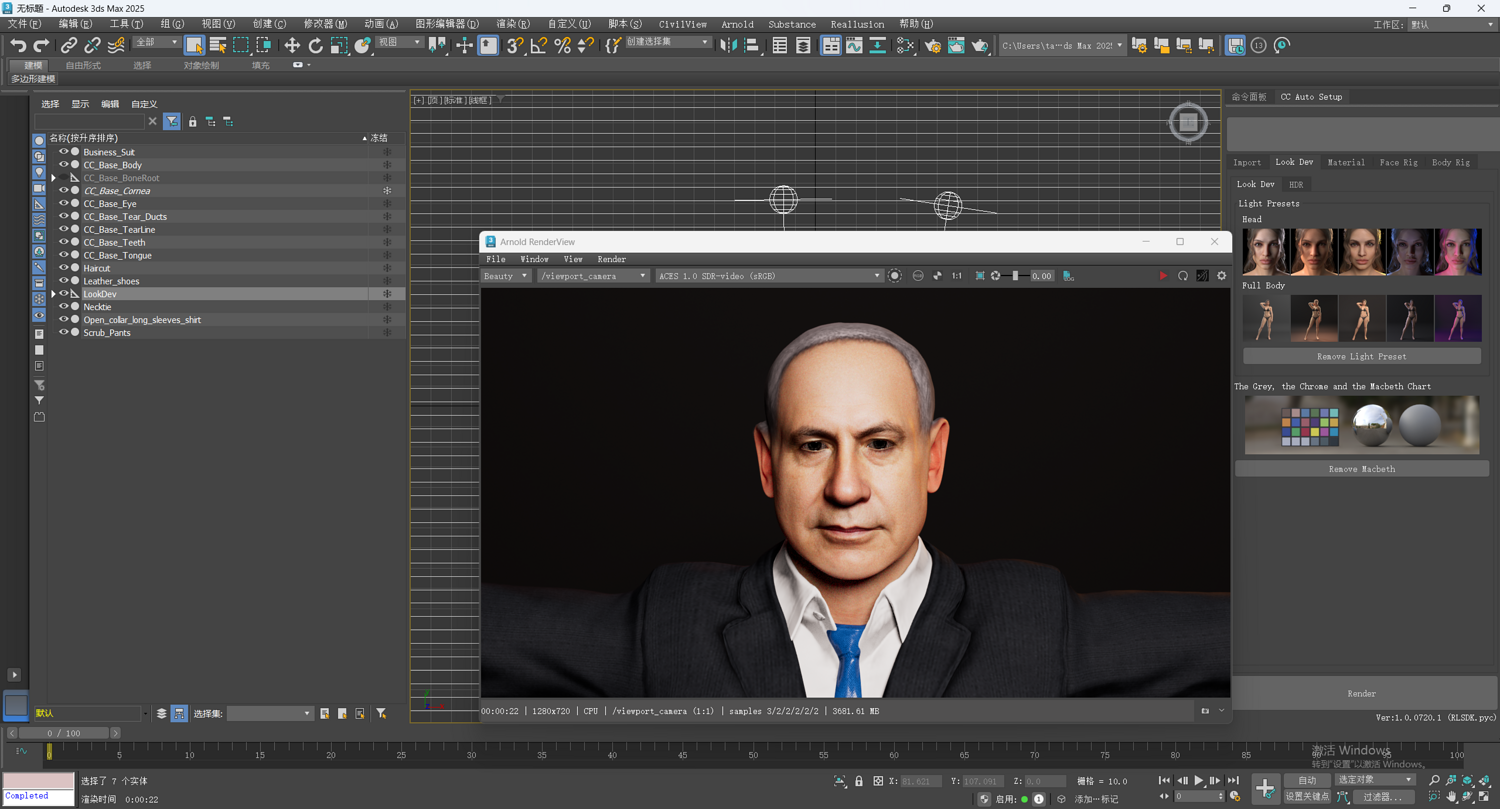The width and height of the screenshot is (1500, 809).
Task: Choose the Select and Move tool
Action: click(292, 45)
